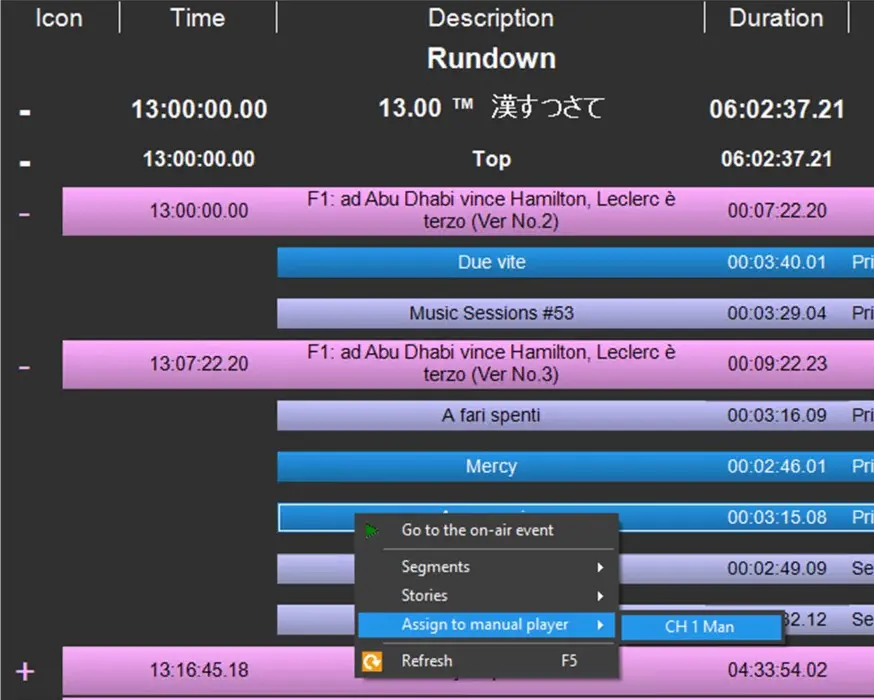Viewport: 874px width, 700px height.
Task: Collapse the 13.00 rundown root row
Action: pos(25,110)
